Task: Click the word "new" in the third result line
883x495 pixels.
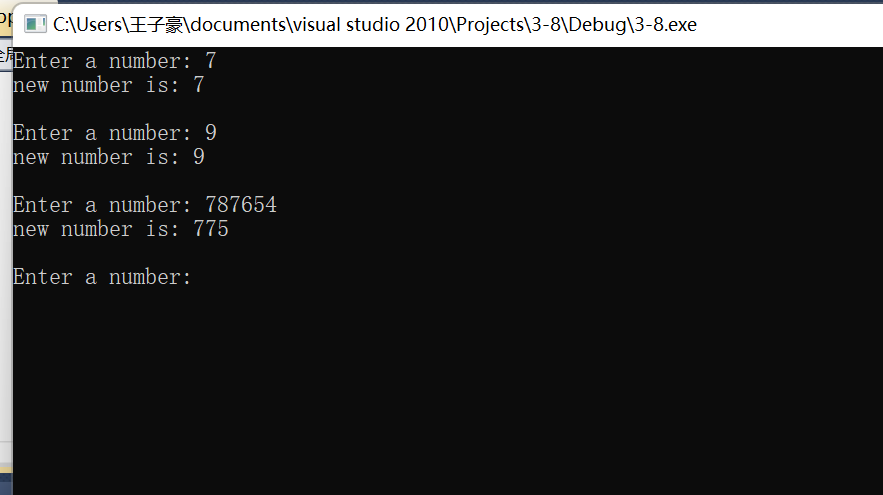Action: (x=30, y=229)
